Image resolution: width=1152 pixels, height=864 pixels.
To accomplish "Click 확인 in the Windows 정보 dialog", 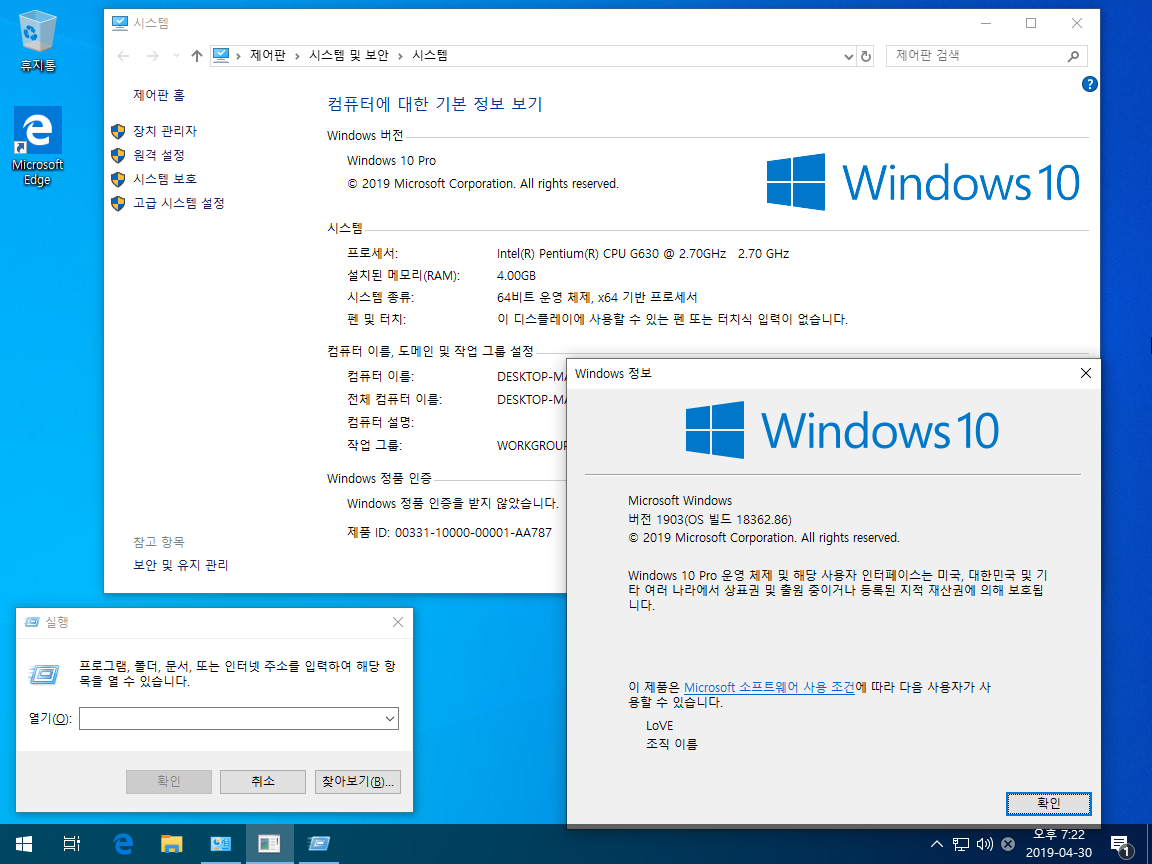I will point(1048,803).
